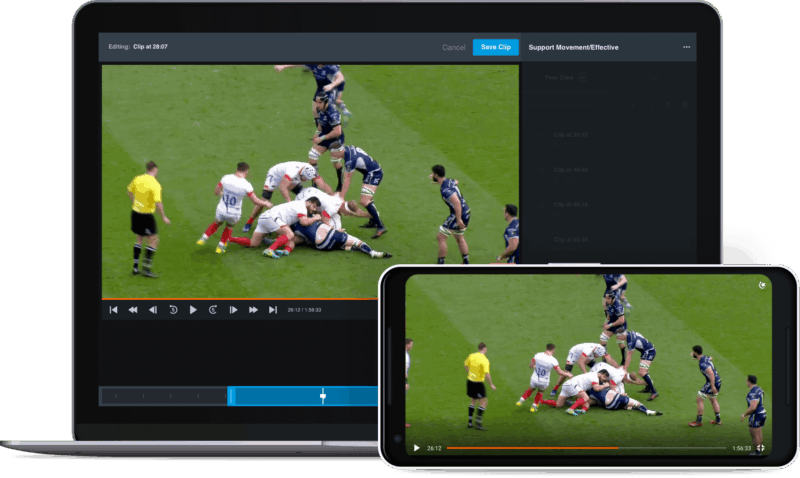Cancel the clip editing
The width and height of the screenshot is (800, 478).
click(453, 47)
